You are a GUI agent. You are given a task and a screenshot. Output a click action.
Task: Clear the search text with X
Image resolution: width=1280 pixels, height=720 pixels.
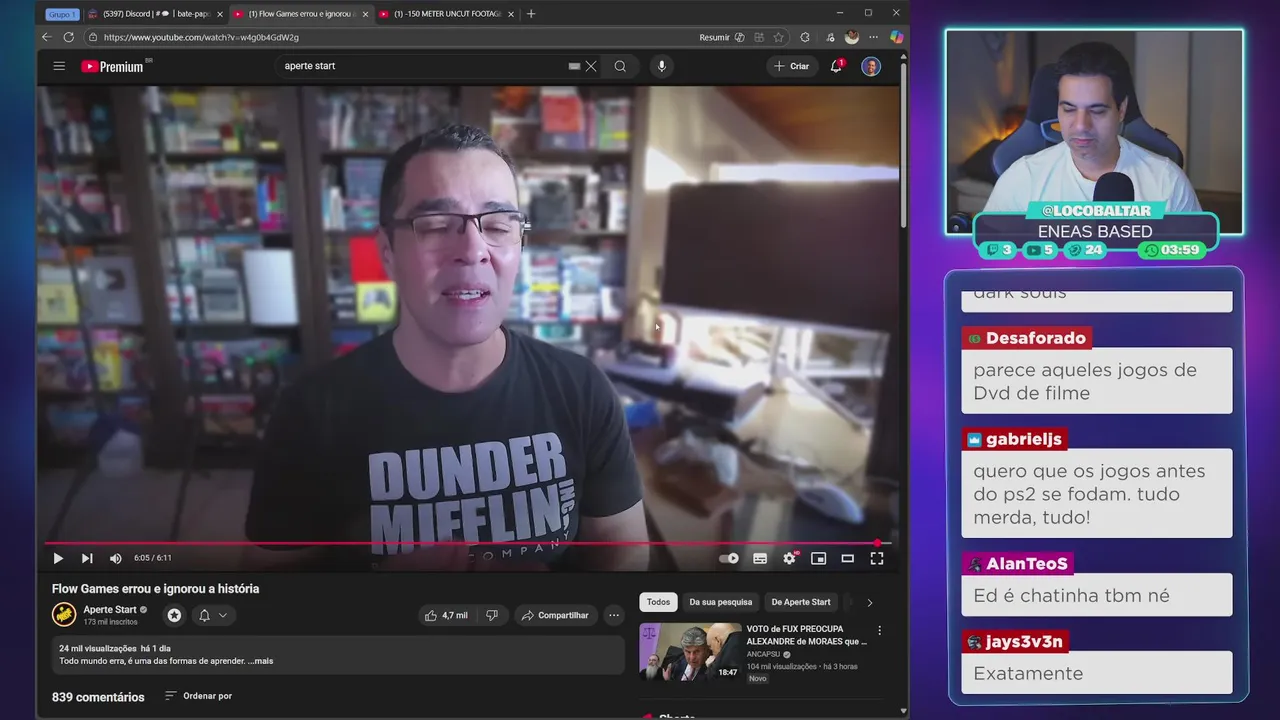click(x=591, y=66)
